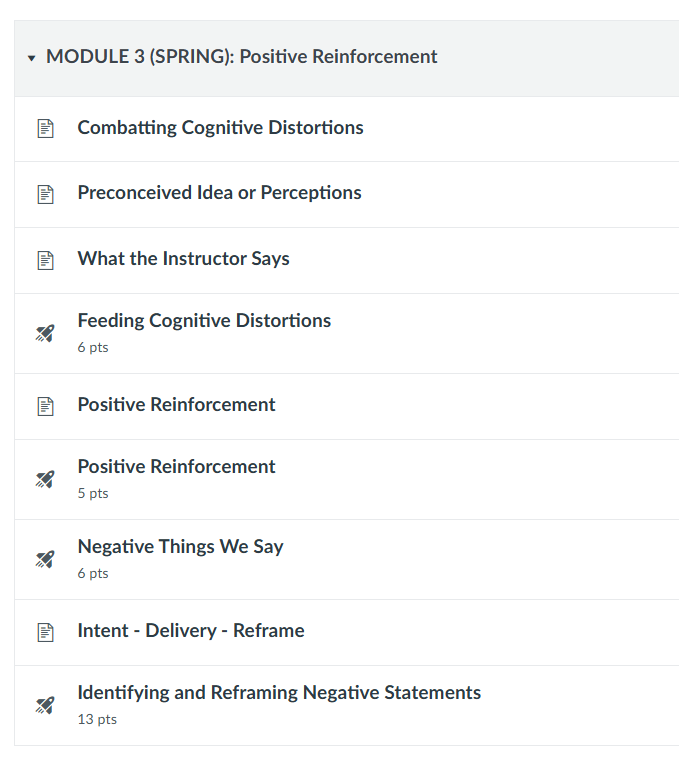Screen dimensions: 679x777
Task: Open Identifying and Reframing Negative Statements quiz
Action: pyautogui.click(x=279, y=693)
